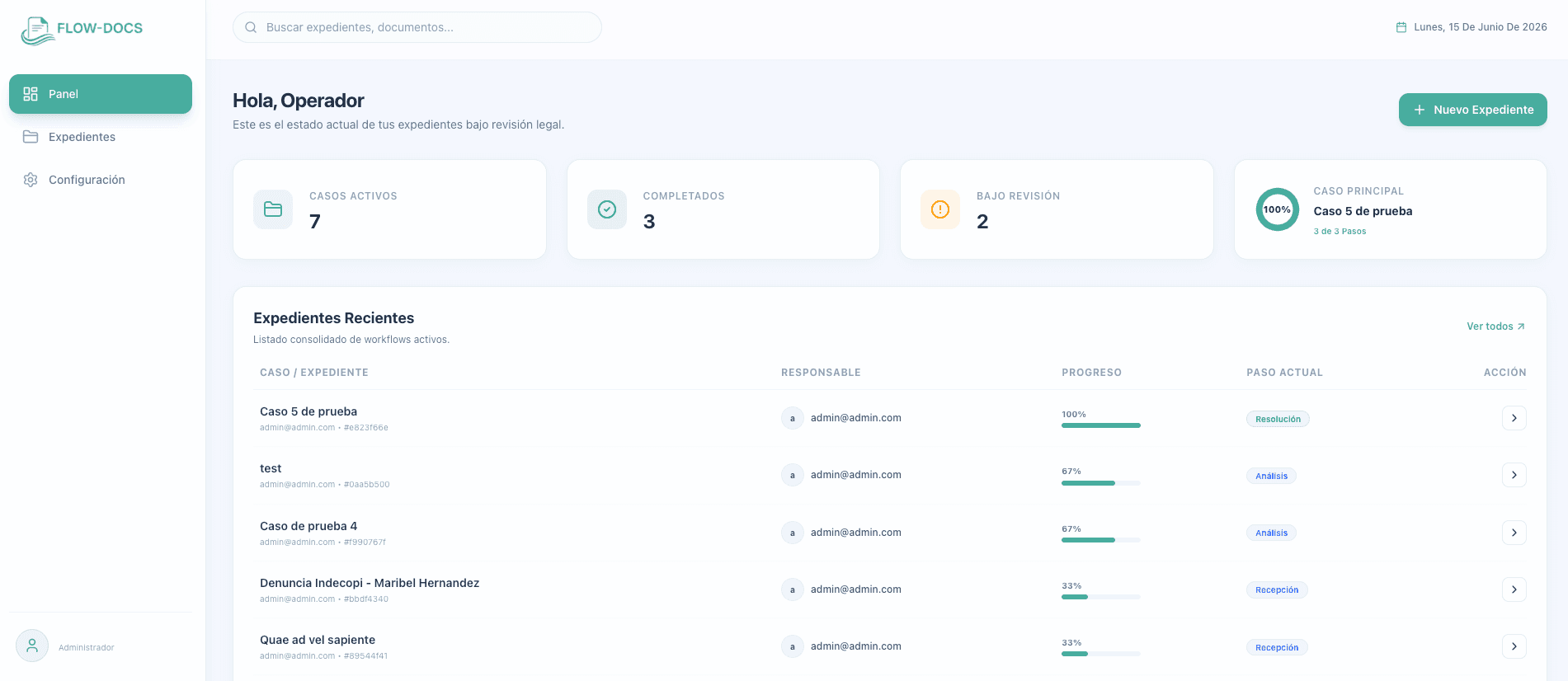Click the Recepción badge for Quae ad vel sapiente
Image resolution: width=1568 pixels, height=681 pixels.
pos(1277,647)
